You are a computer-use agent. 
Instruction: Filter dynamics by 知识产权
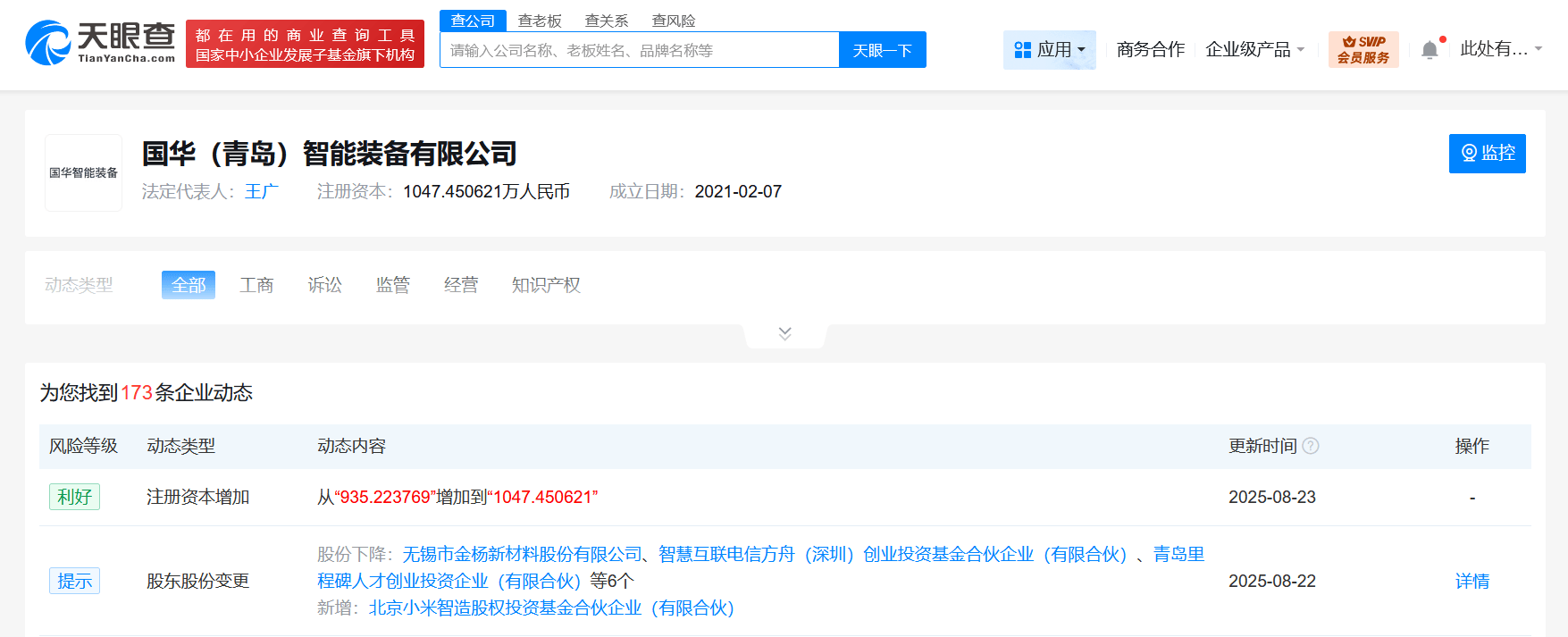click(x=546, y=285)
